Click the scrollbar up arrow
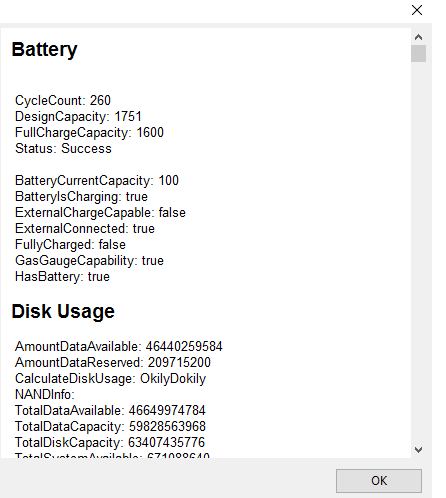The image size is (446, 498). tap(418, 37)
